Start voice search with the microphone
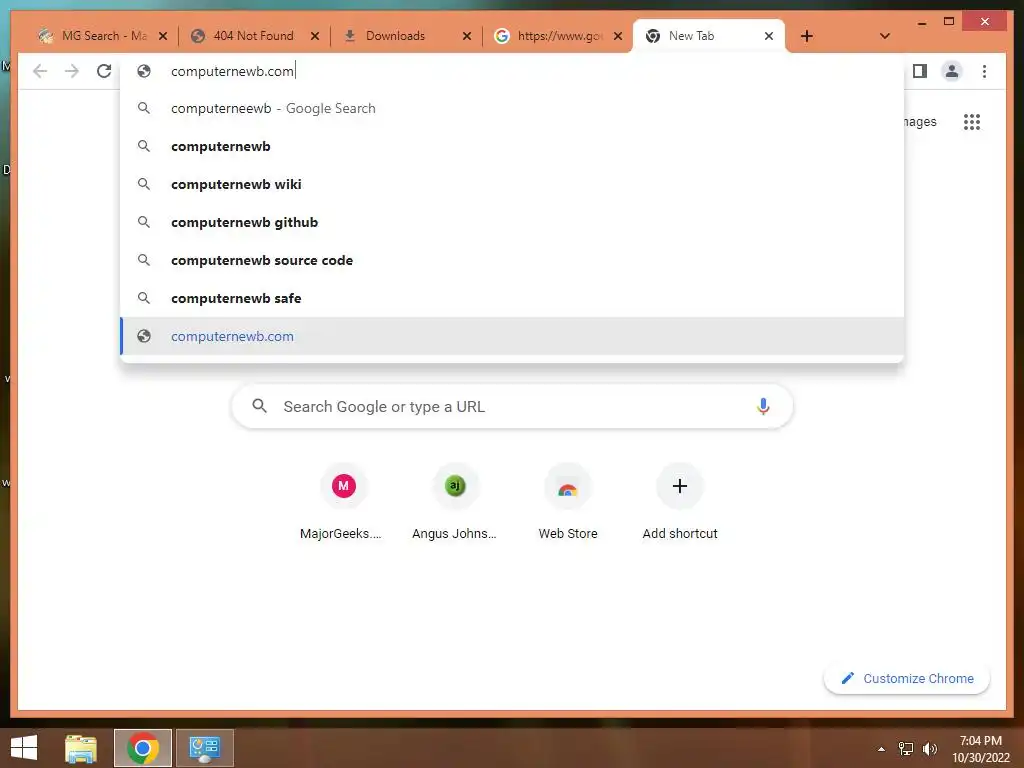 pos(763,406)
